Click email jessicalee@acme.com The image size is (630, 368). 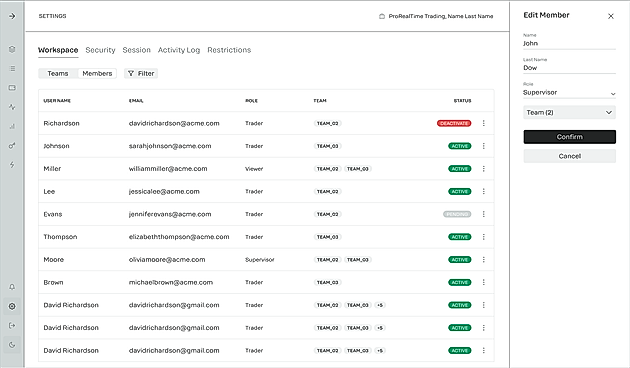click(x=164, y=191)
